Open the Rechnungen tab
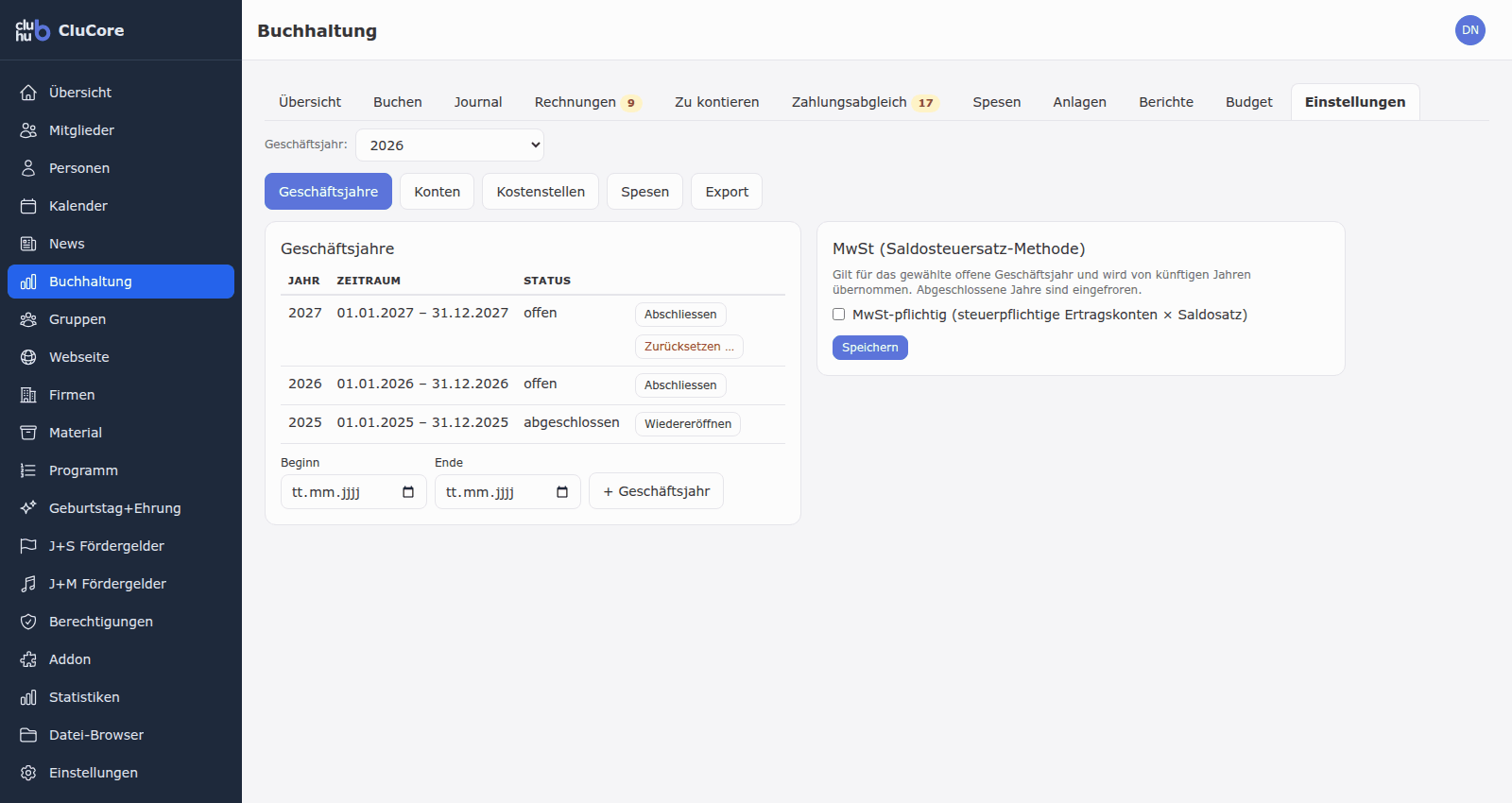This screenshot has height=803, width=1512. [x=587, y=102]
